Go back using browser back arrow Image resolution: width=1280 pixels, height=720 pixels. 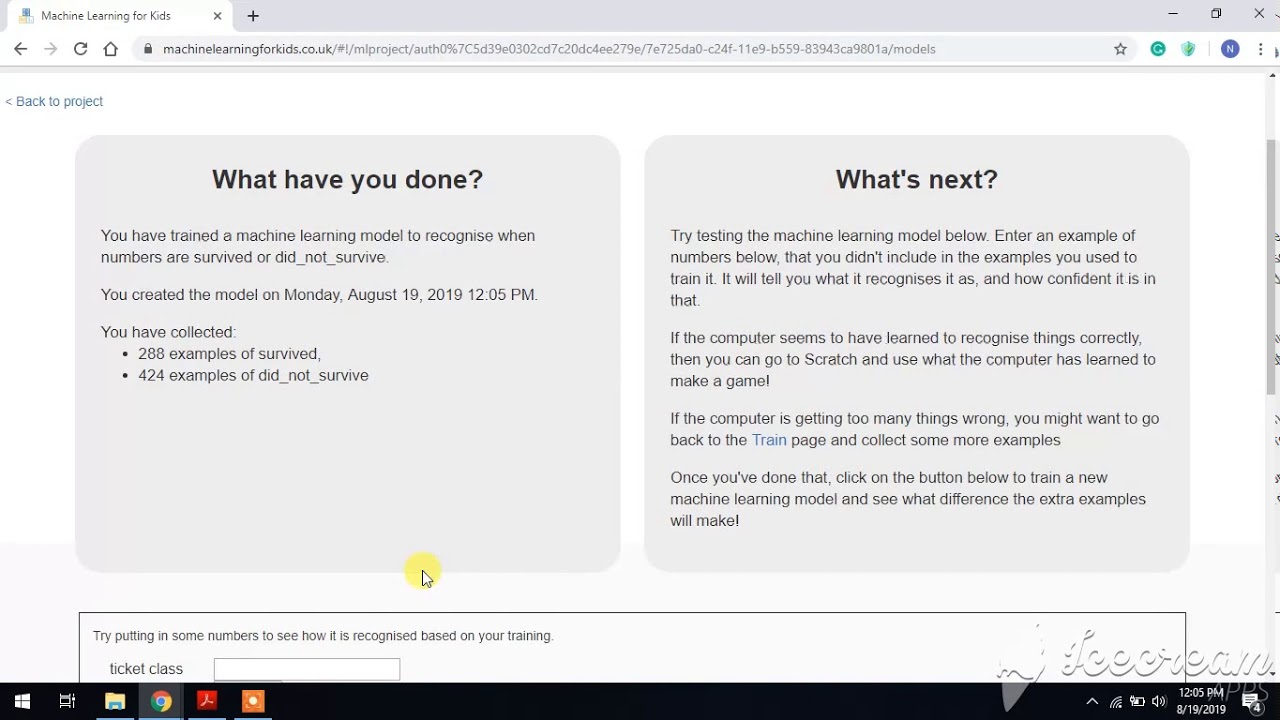point(20,49)
